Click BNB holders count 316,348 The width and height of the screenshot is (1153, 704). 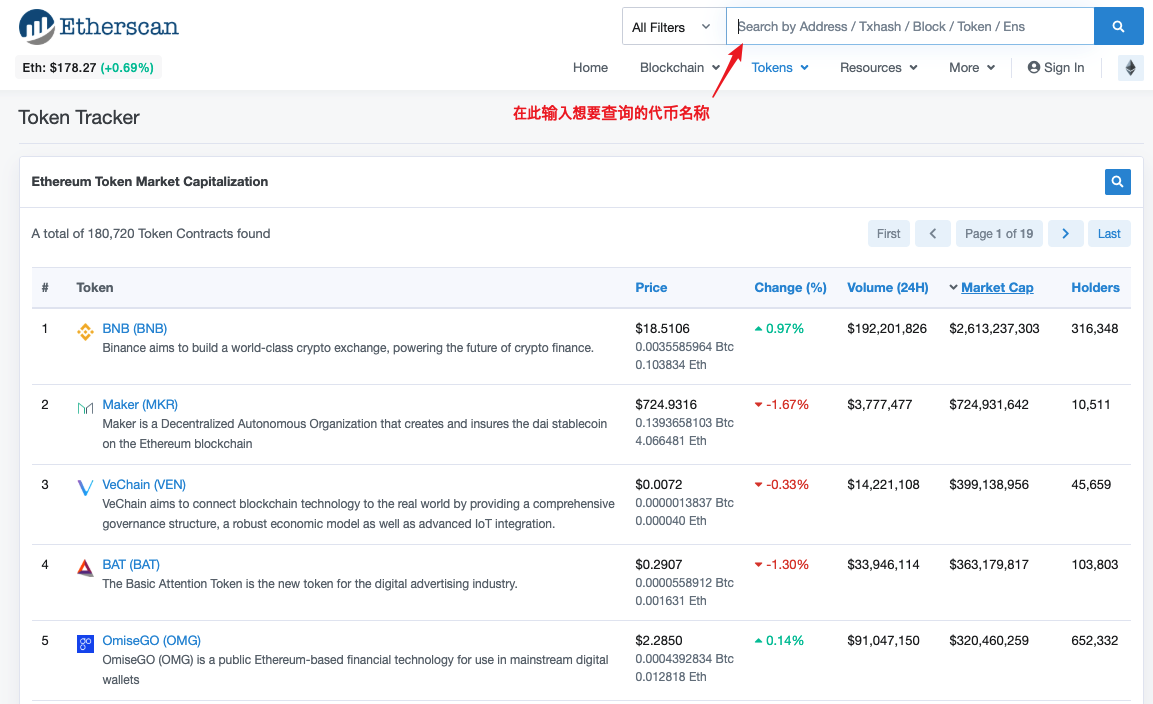click(1095, 329)
